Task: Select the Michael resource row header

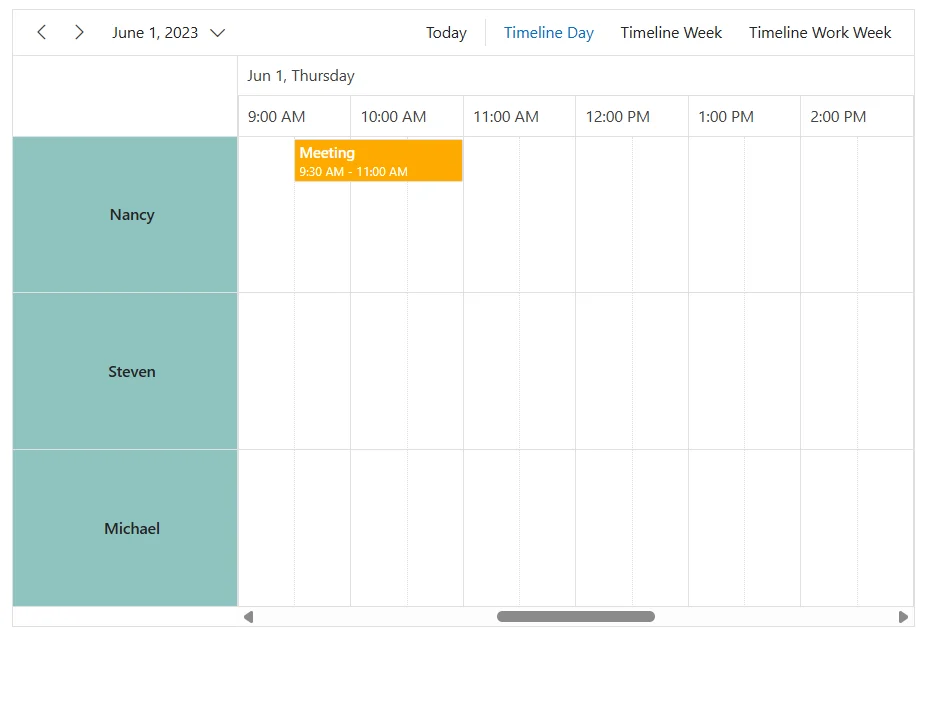Action: click(125, 528)
